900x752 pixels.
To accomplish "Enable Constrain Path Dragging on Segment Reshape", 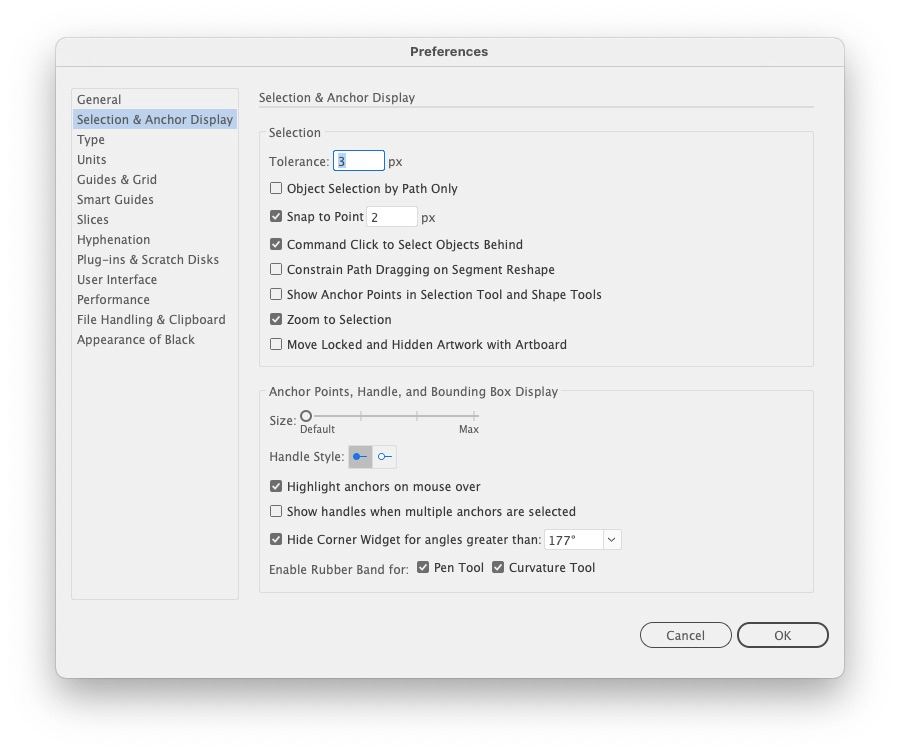I will click(276, 269).
